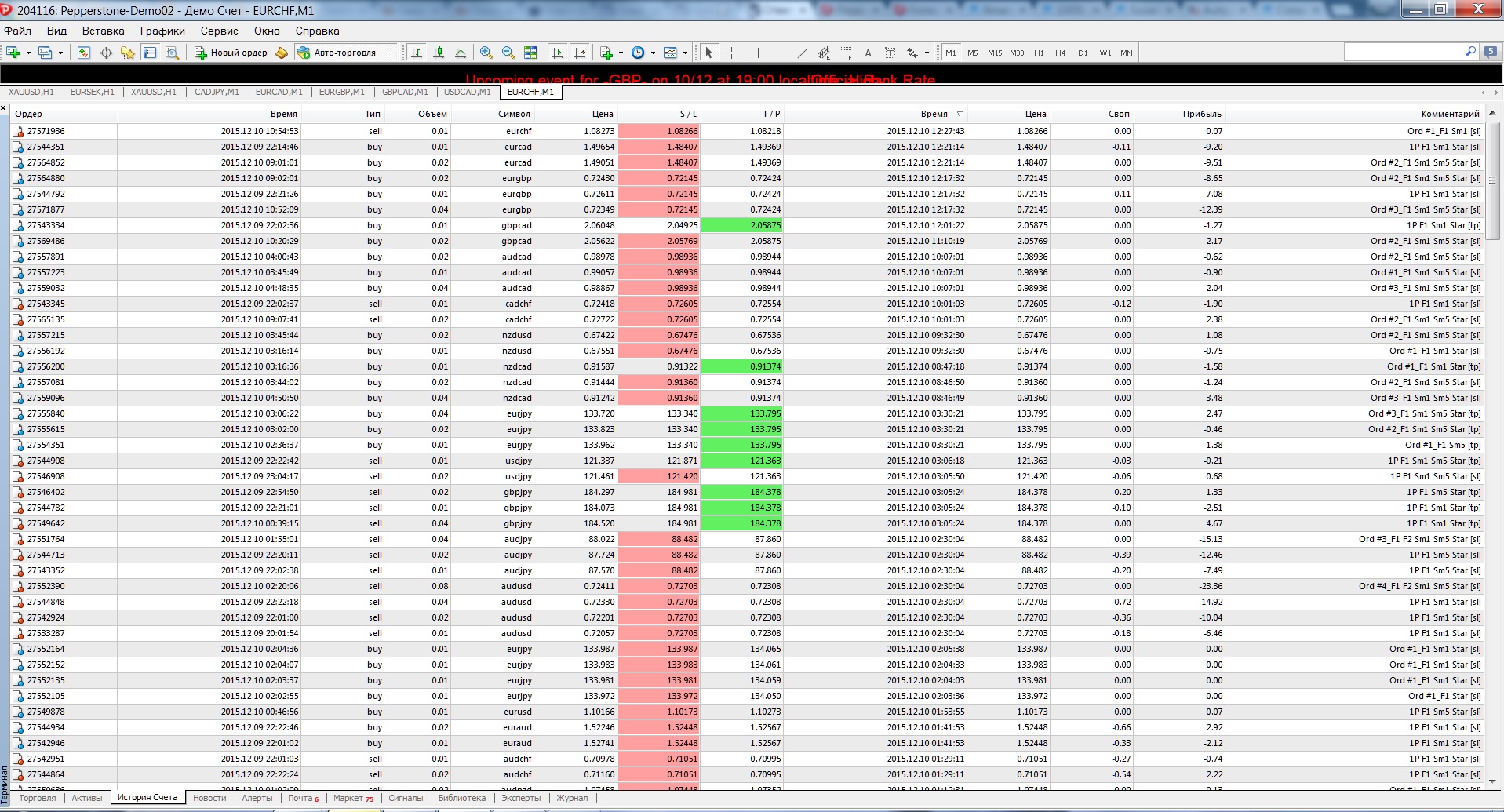Sort by the close Время column arrow
Image resolution: width=1504 pixels, height=812 pixels.
coord(960,115)
